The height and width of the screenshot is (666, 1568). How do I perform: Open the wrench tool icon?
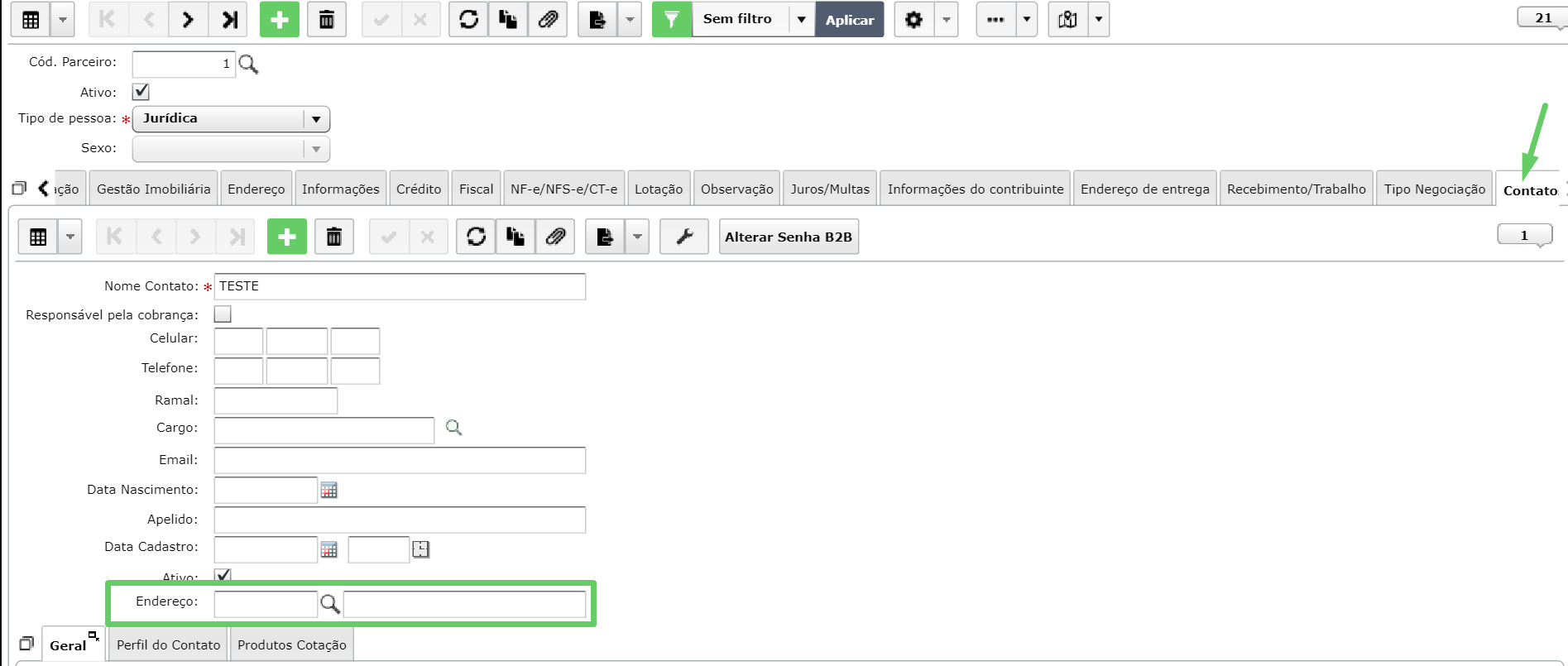684,237
